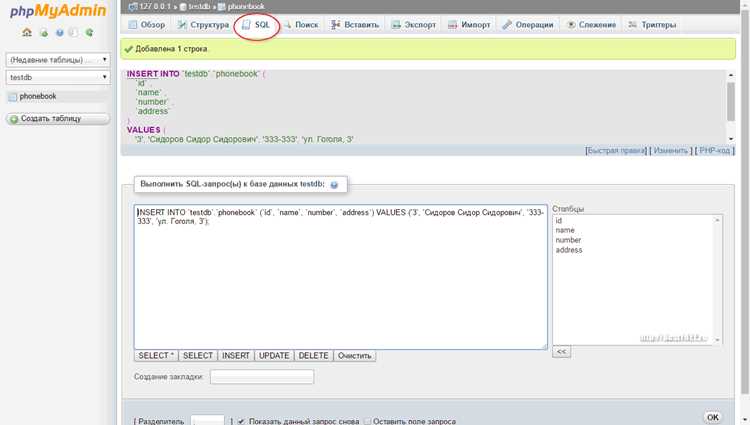The width and height of the screenshot is (750, 425).
Task: Open the Триггеры tab
Action: point(652,24)
